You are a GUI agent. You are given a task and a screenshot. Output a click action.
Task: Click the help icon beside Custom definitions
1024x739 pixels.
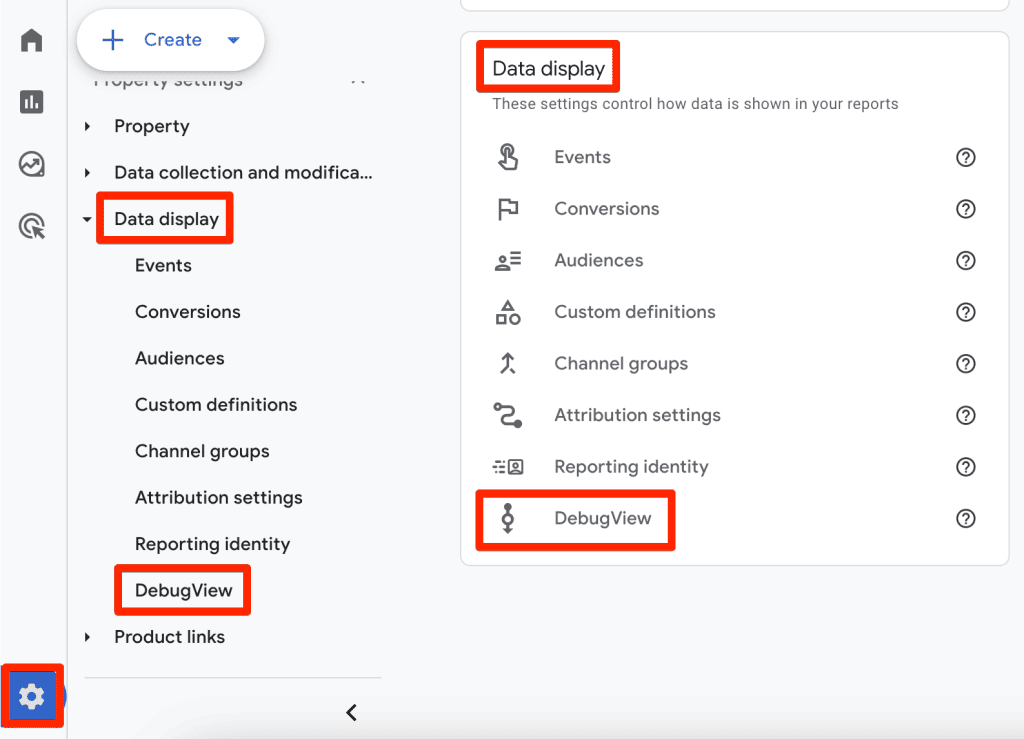pos(965,312)
